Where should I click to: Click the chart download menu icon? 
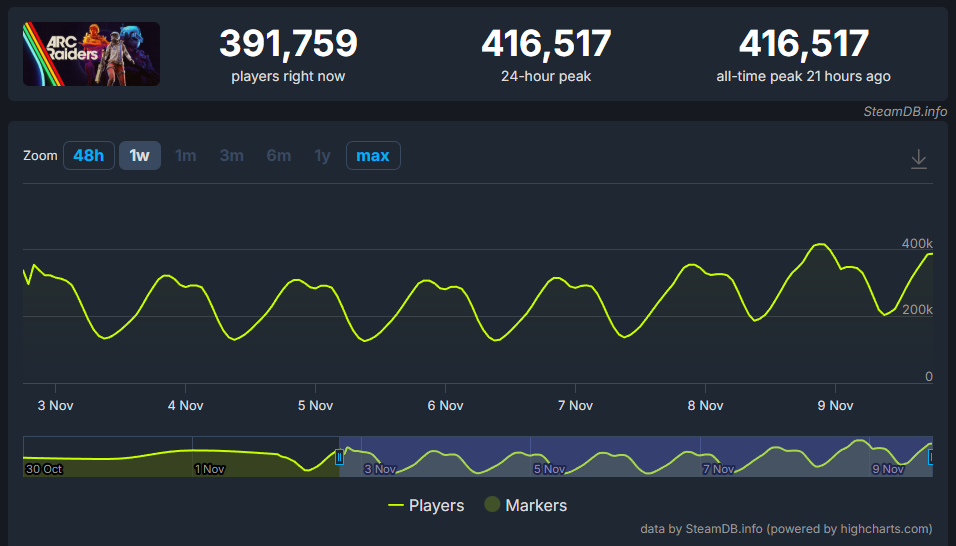[919, 159]
